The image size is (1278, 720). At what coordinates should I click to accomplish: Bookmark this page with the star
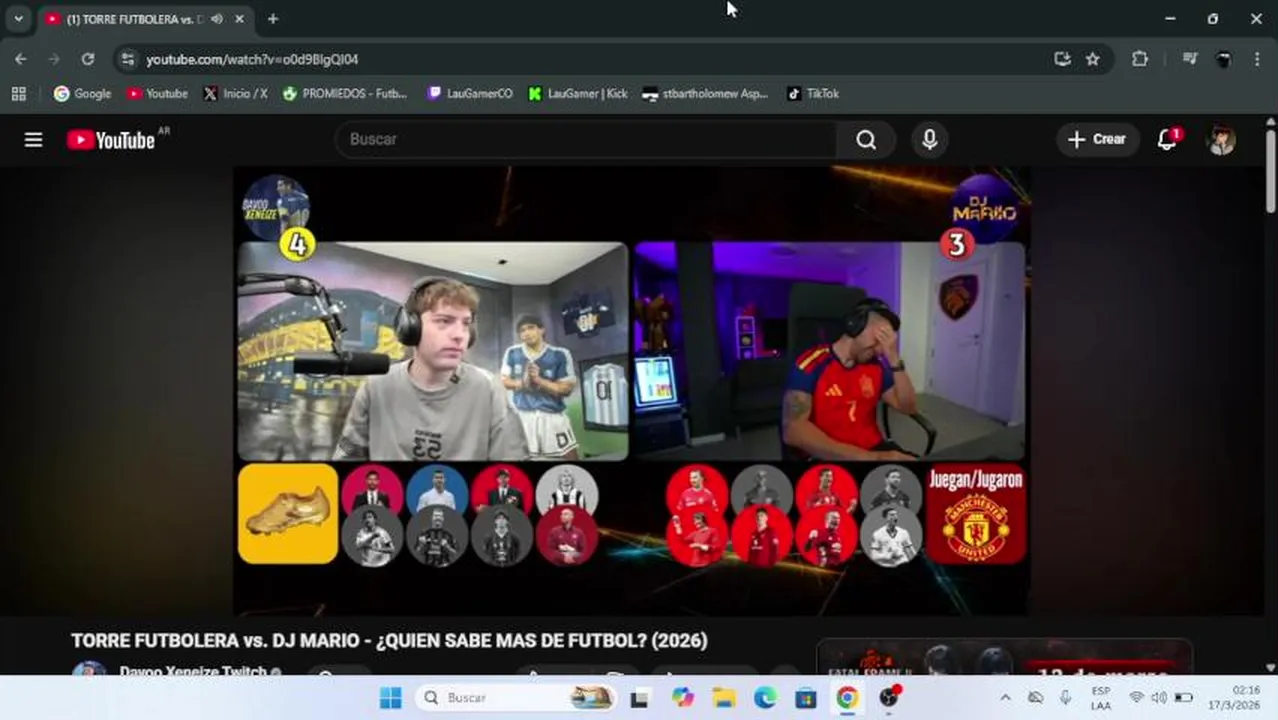coord(1093,59)
